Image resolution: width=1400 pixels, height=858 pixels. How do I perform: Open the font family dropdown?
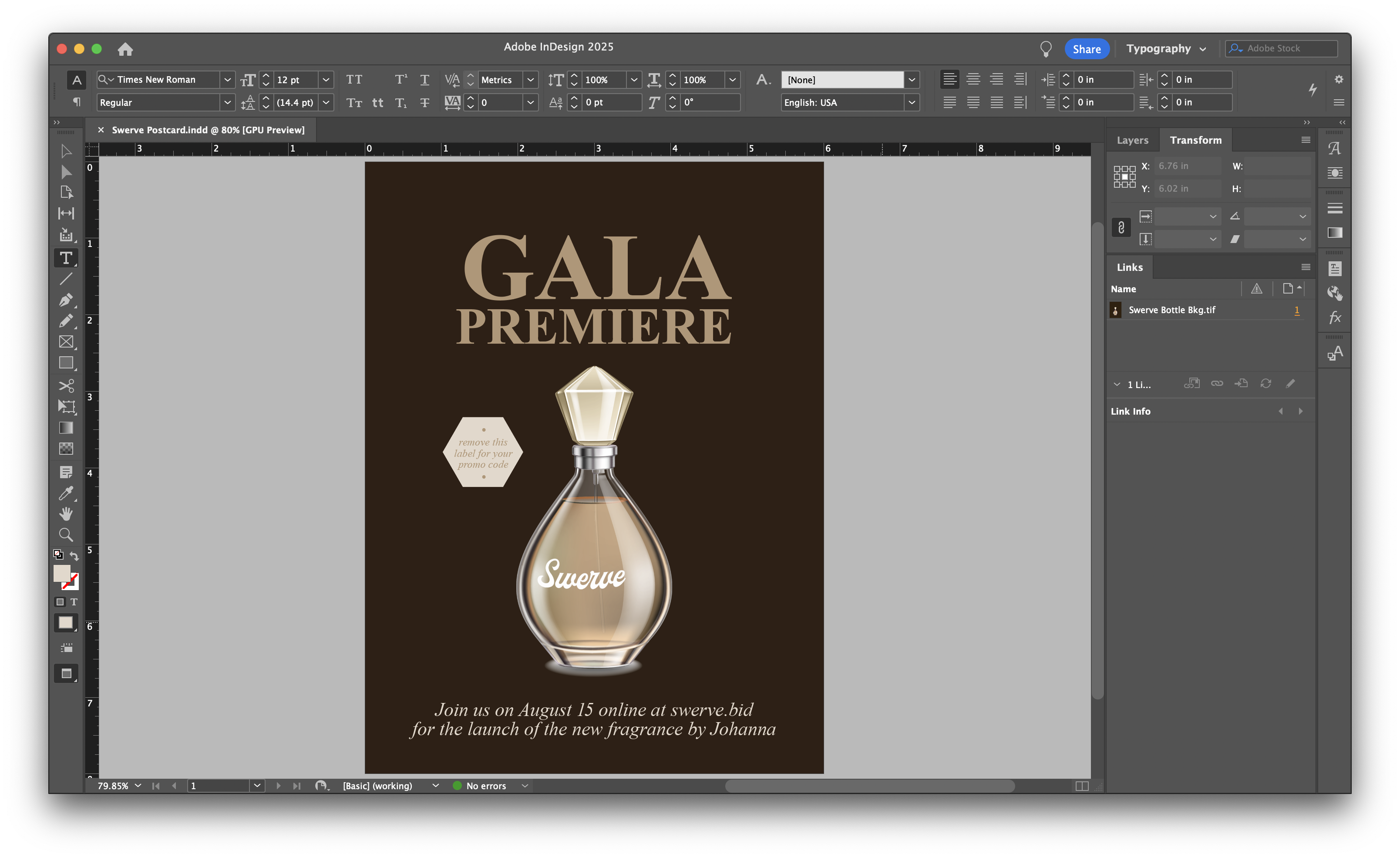click(227, 79)
